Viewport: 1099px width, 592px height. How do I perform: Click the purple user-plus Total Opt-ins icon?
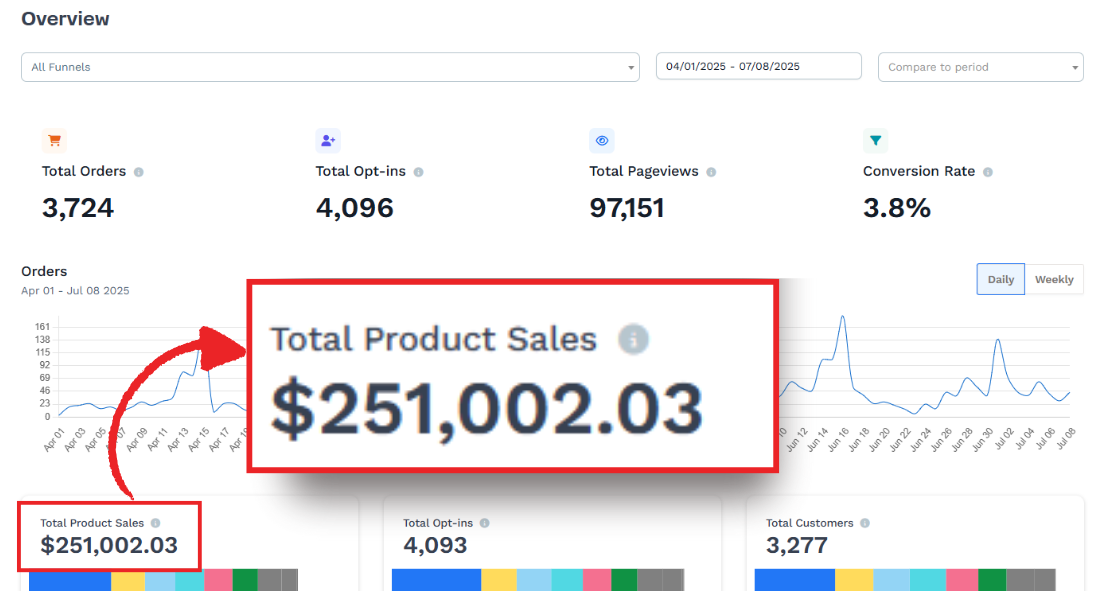[x=328, y=140]
